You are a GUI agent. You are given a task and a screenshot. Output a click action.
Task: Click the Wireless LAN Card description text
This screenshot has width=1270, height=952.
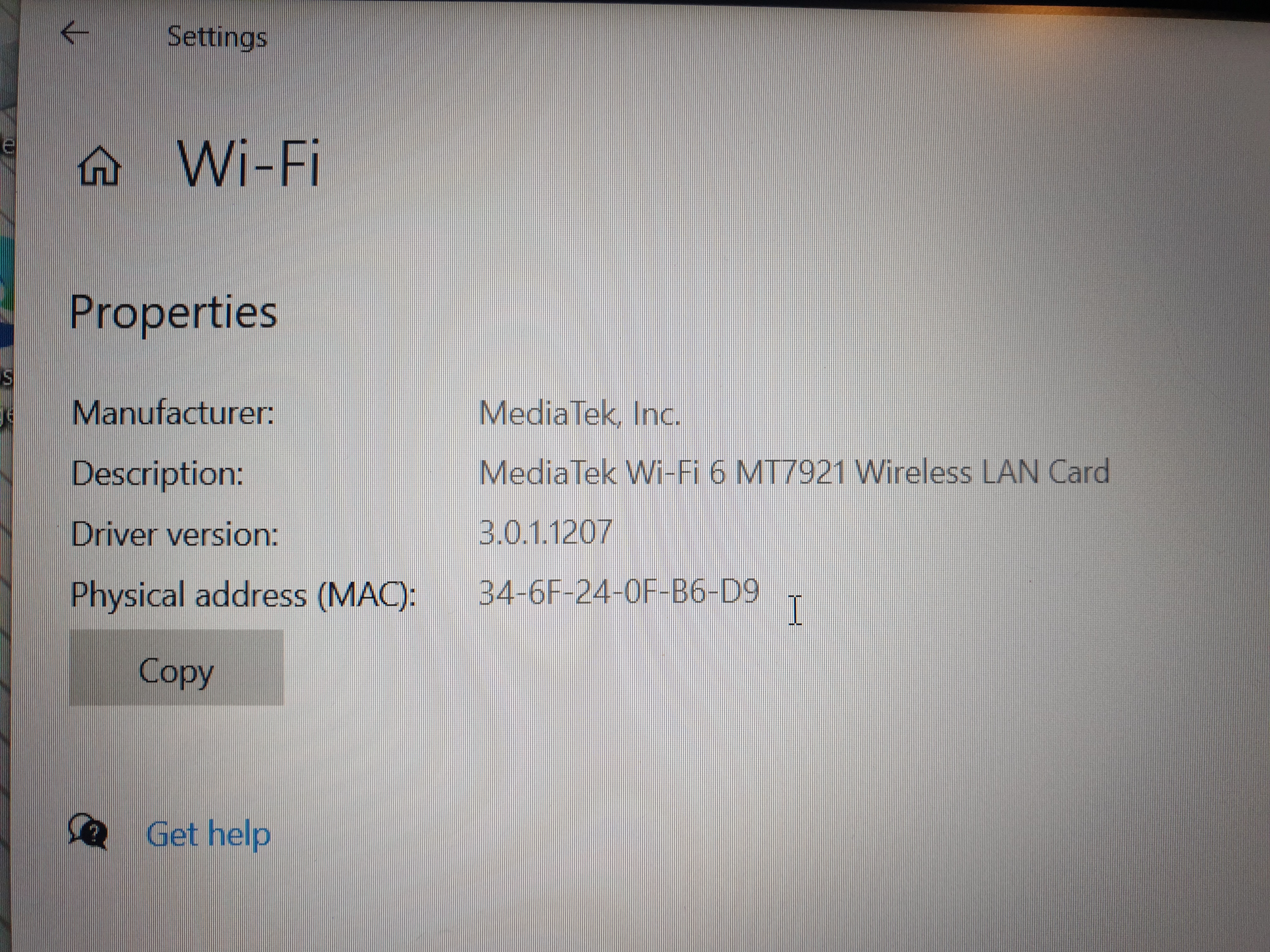coord(982,472)
